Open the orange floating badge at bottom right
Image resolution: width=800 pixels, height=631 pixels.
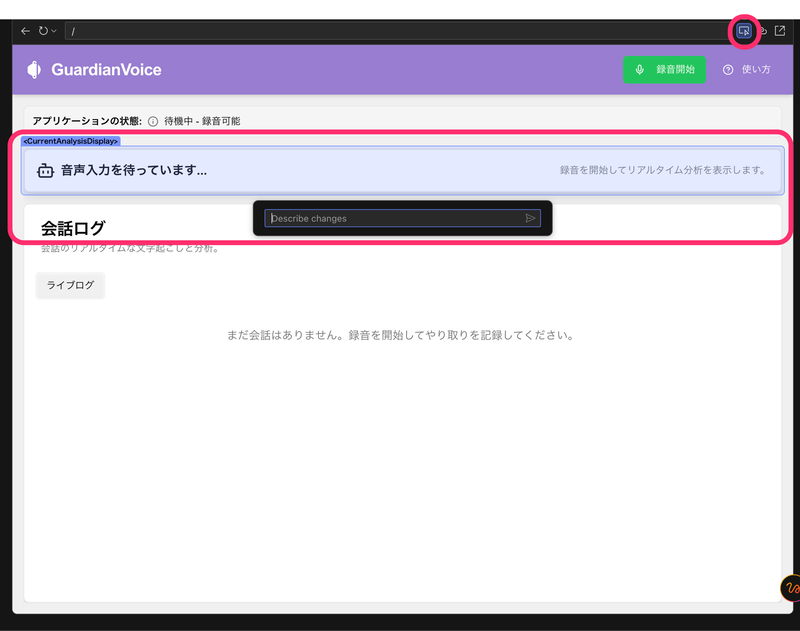tap(790, 588)
